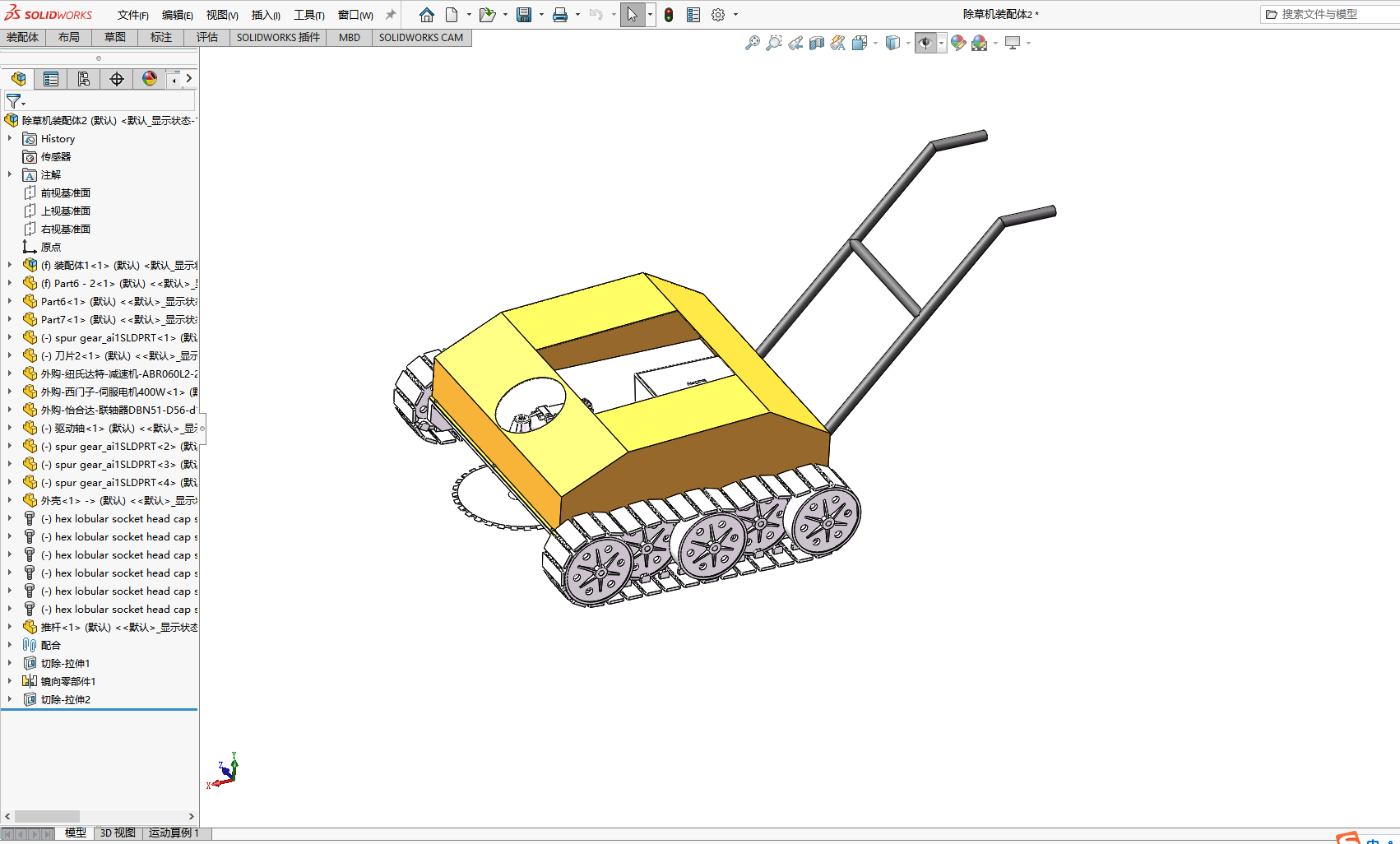The image size is (1400, 844).
Task: Open the ConfigurationManager panel tab icon
Action: pos(83,79)
